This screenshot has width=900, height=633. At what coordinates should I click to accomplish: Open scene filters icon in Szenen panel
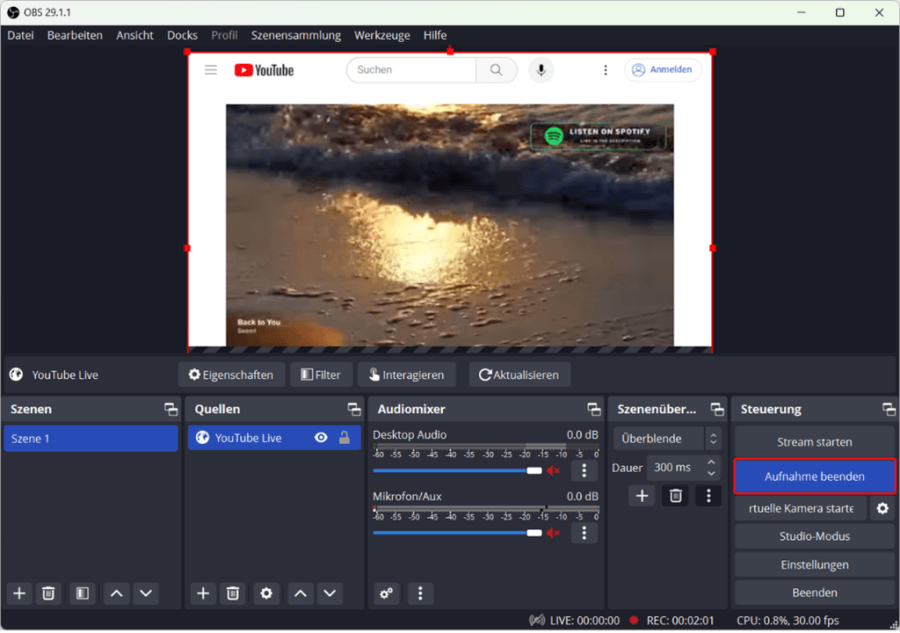(x=83, y=593)
